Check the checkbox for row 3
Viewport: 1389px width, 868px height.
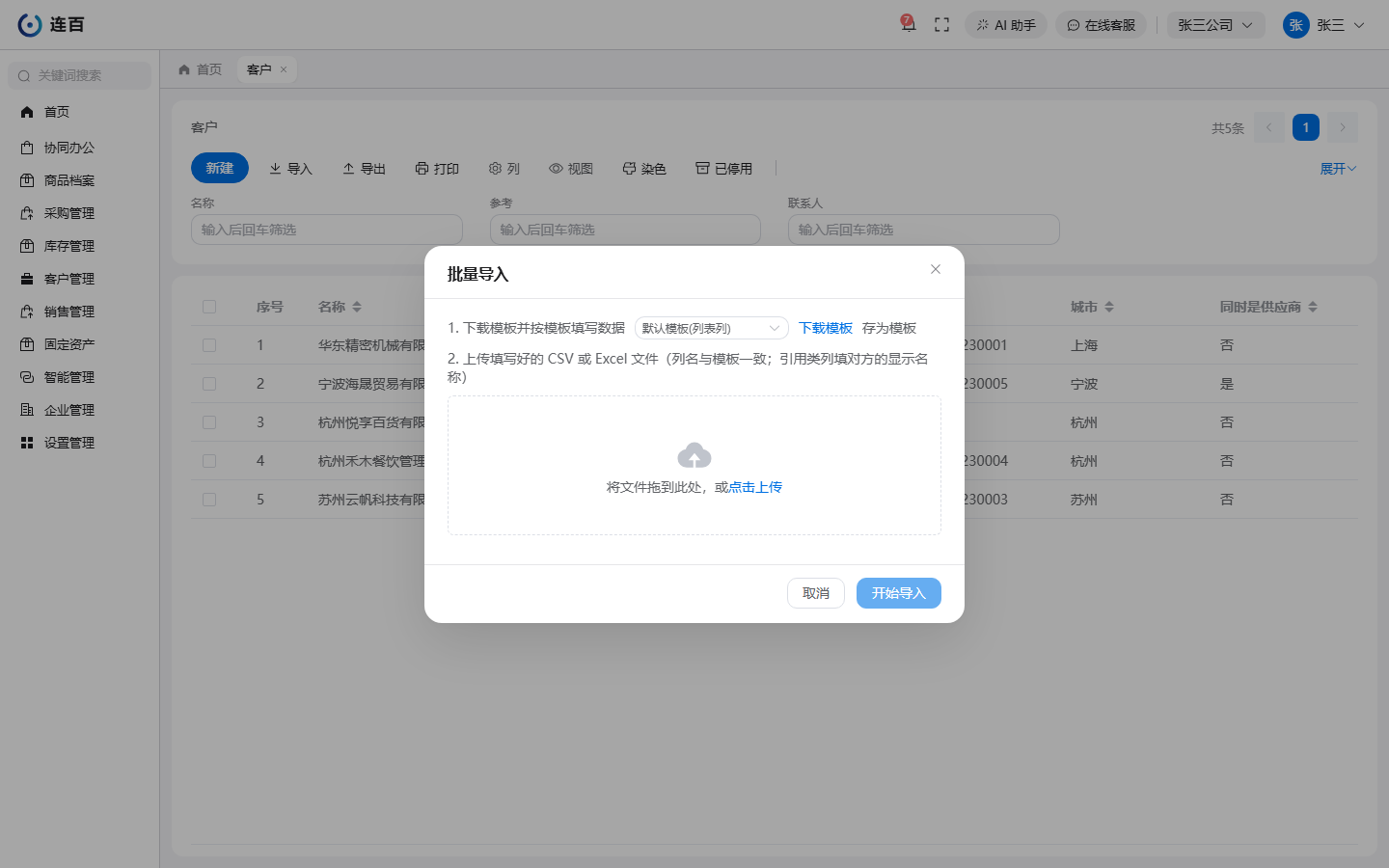click(x=209, y=422)
